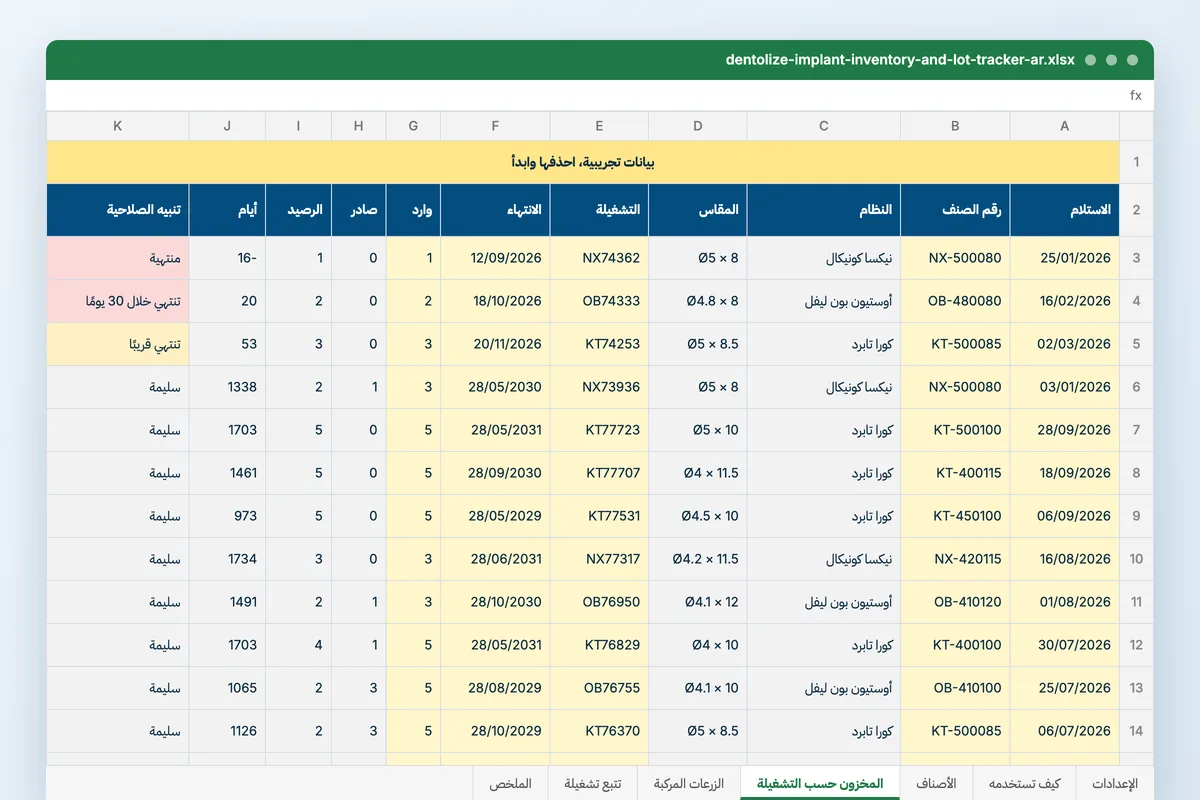Select lot number OB76755
This screenshot has height=800, width=1200.
(x=599, y=688)
